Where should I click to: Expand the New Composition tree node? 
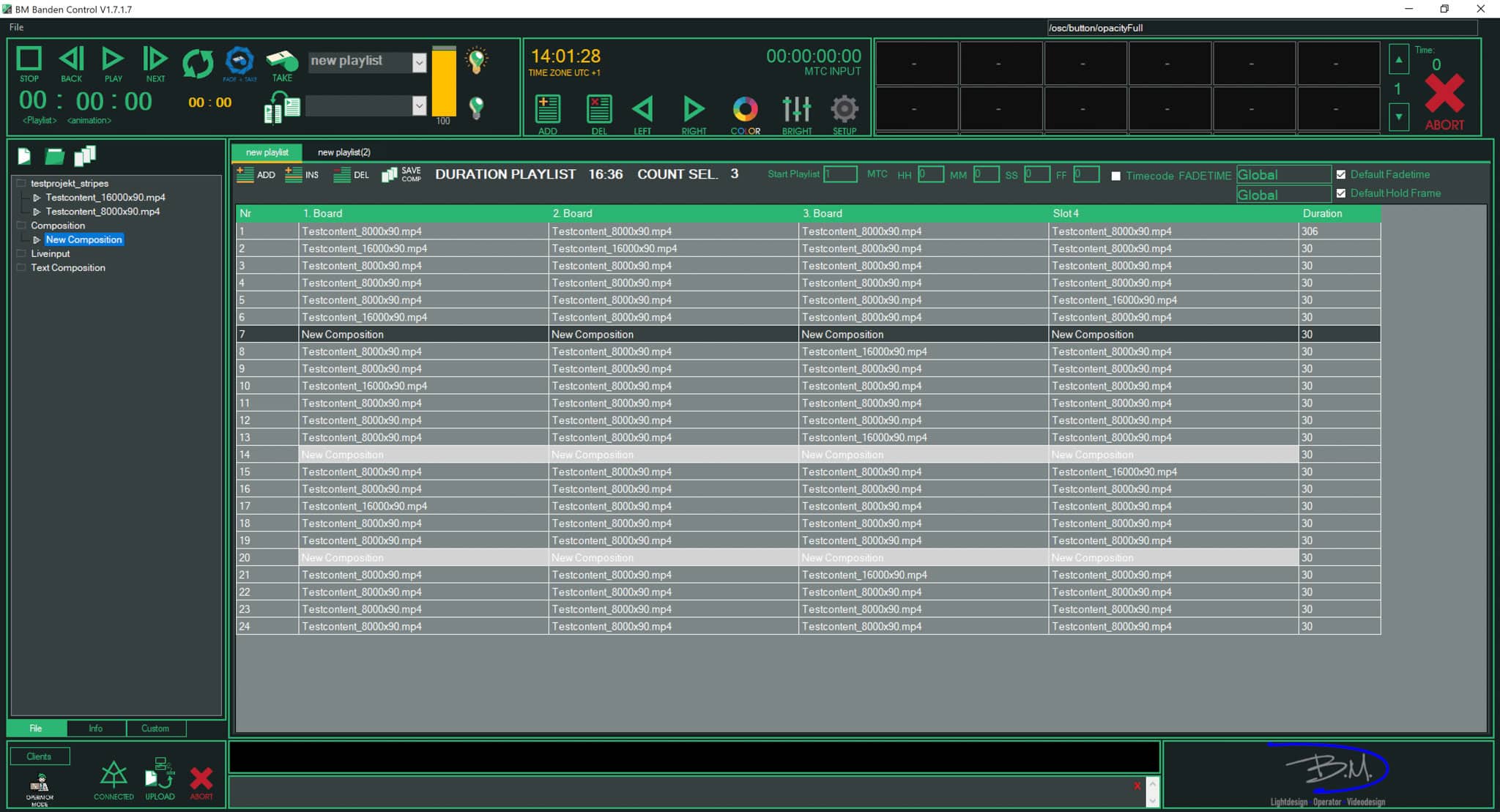click(37, 239)
